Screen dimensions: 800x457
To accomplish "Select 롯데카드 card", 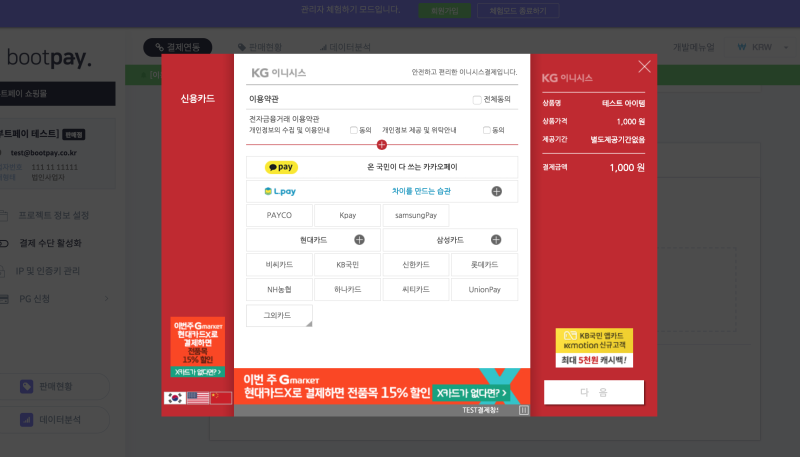I will (x=484, y=265).
